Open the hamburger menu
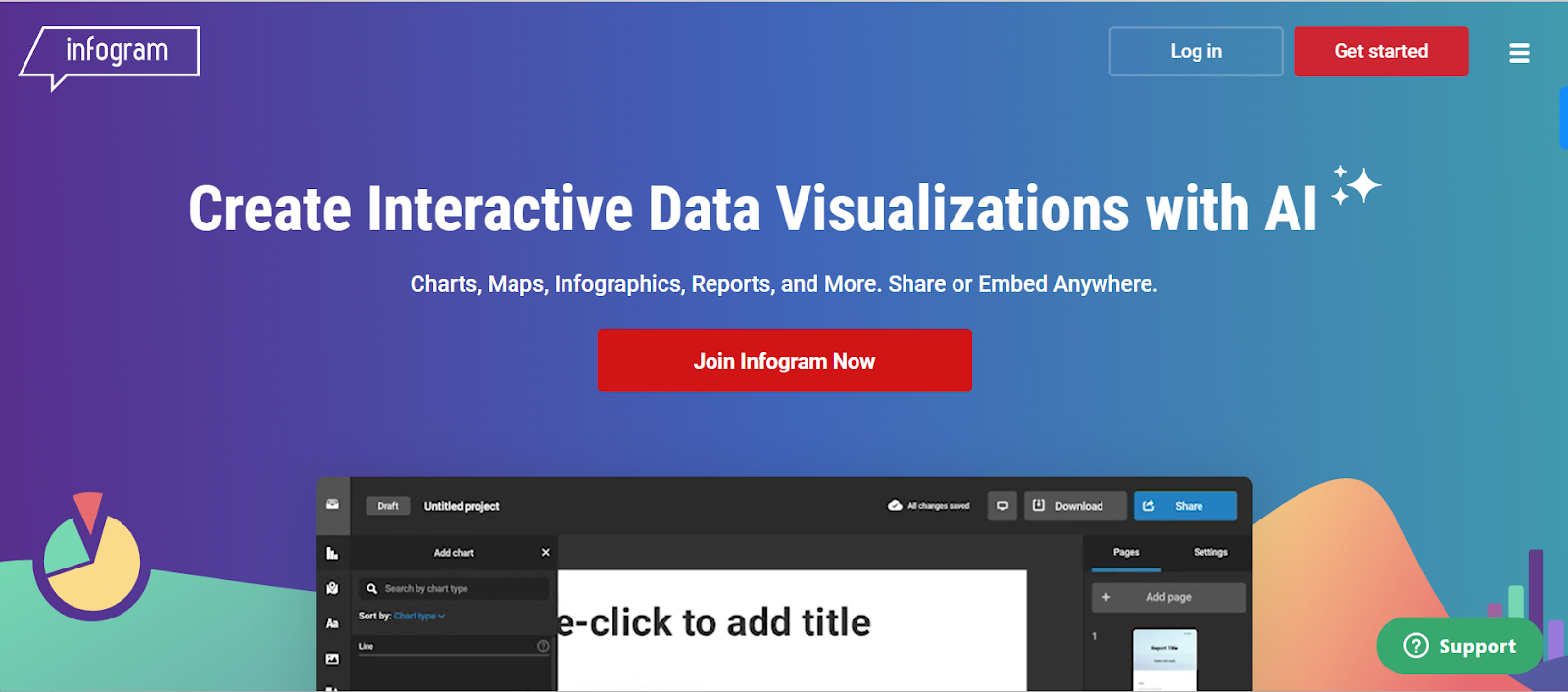The image size is (1568, 692). click(x=1519, y=53)
